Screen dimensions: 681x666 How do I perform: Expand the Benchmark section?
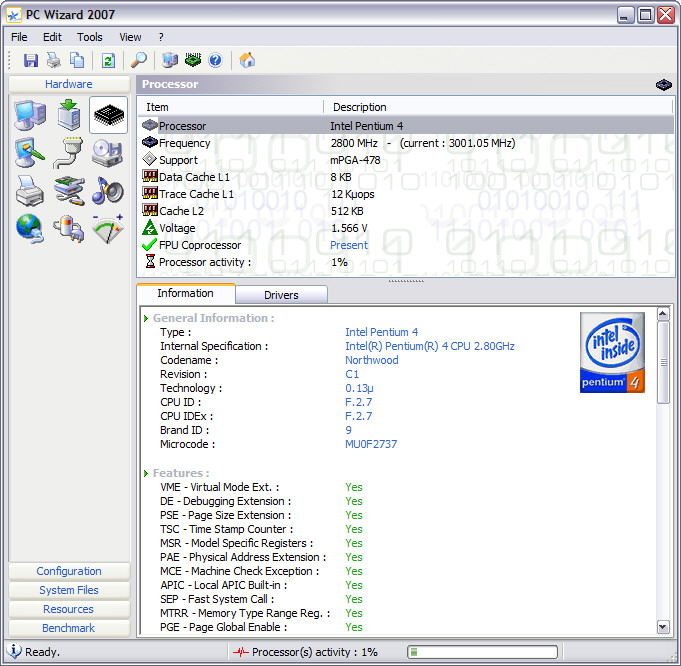(x=69, y=628)
